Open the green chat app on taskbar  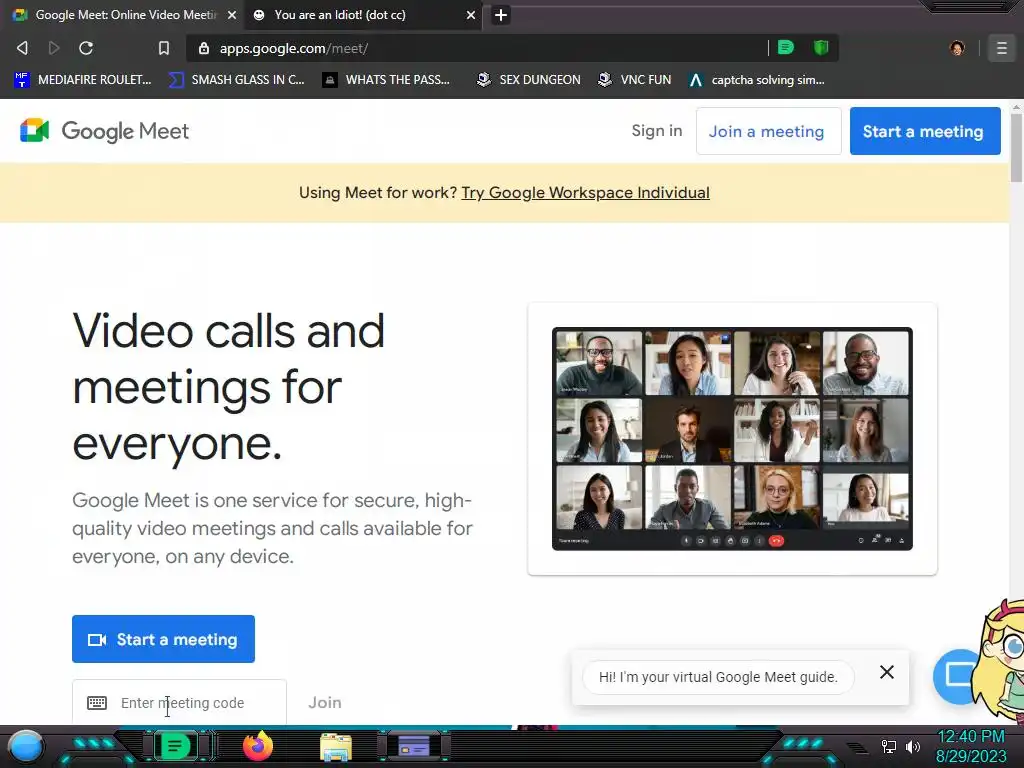[x=174, y=746]
